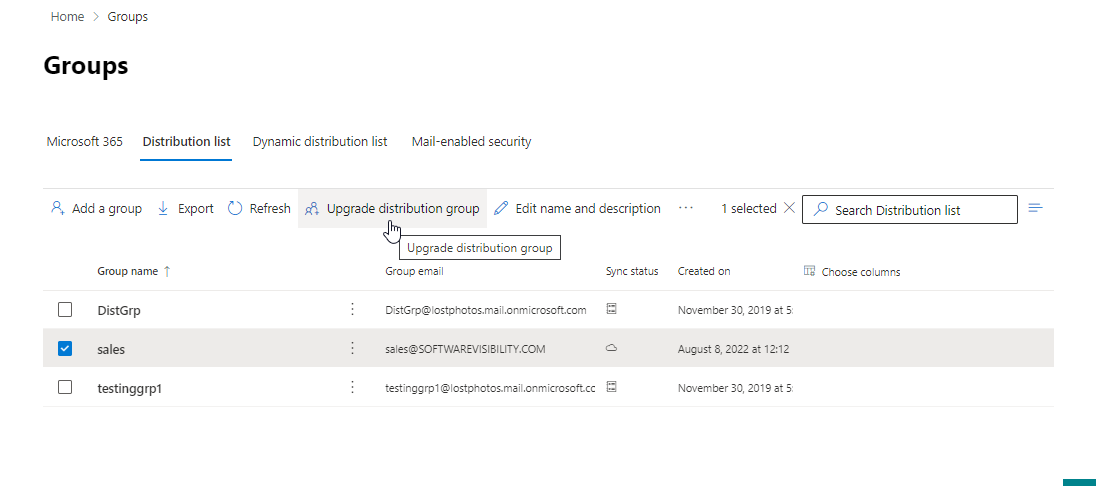1096x486 pixels.
Task: Click the DistGrp row created date
Action: pyautogui.click(x=735, y=310)
